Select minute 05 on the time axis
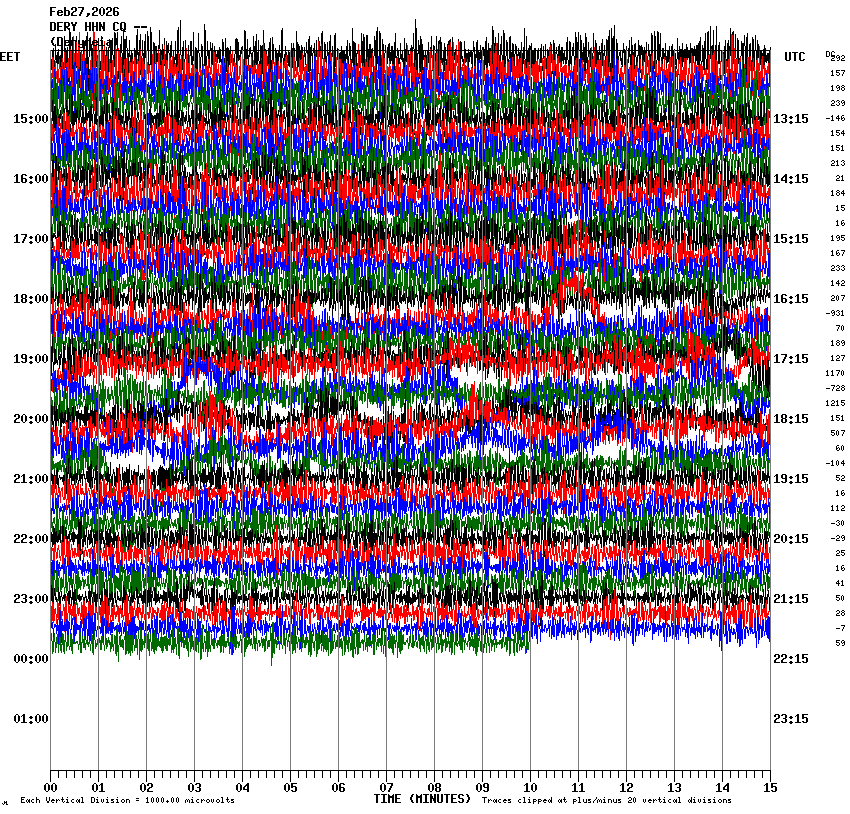The height and width of the screenshot is (814, 850). (x=290, y=788)
